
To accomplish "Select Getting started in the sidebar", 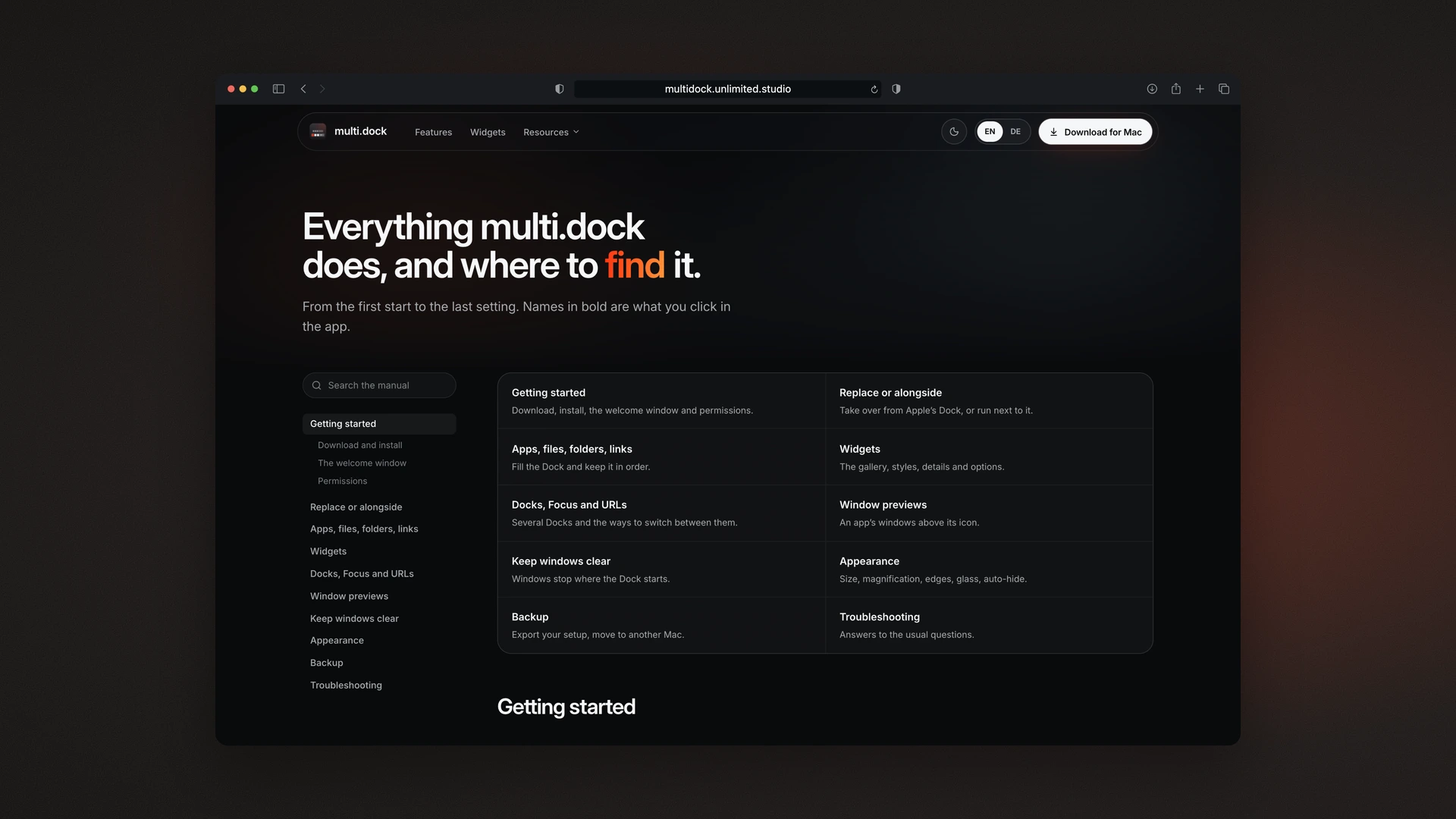I will click(x=379, y=424).
